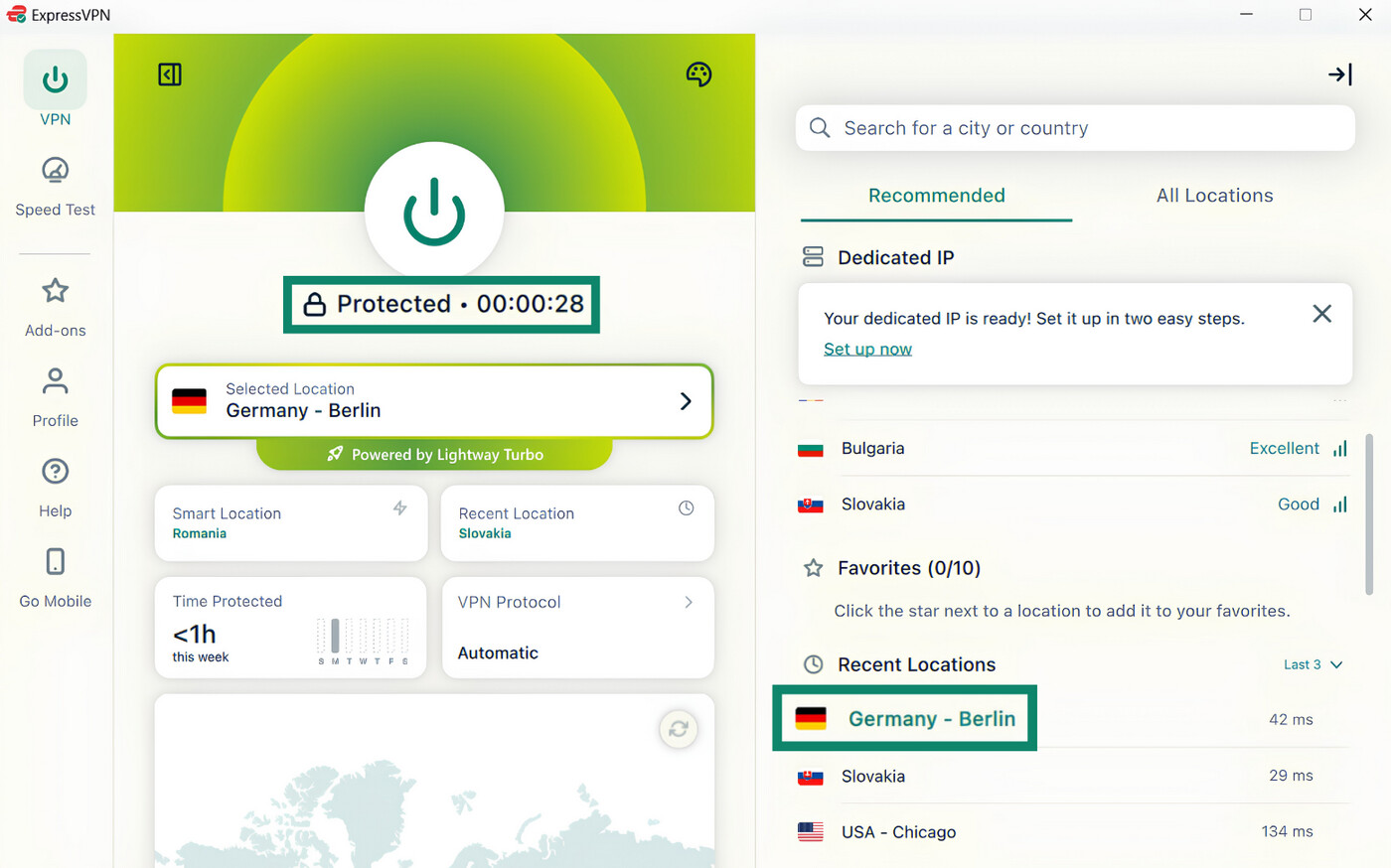Click the Bulgaria signal strength bars

point(1339,449)
